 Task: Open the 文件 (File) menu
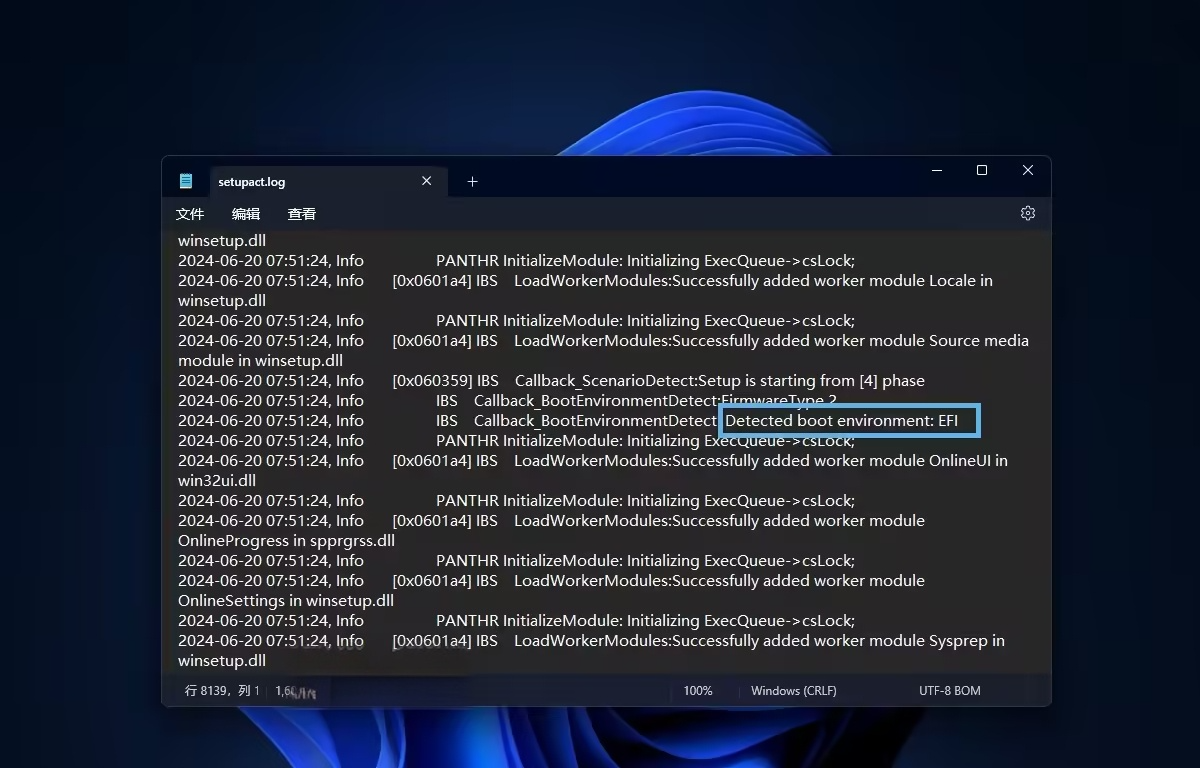click(190, 214)
